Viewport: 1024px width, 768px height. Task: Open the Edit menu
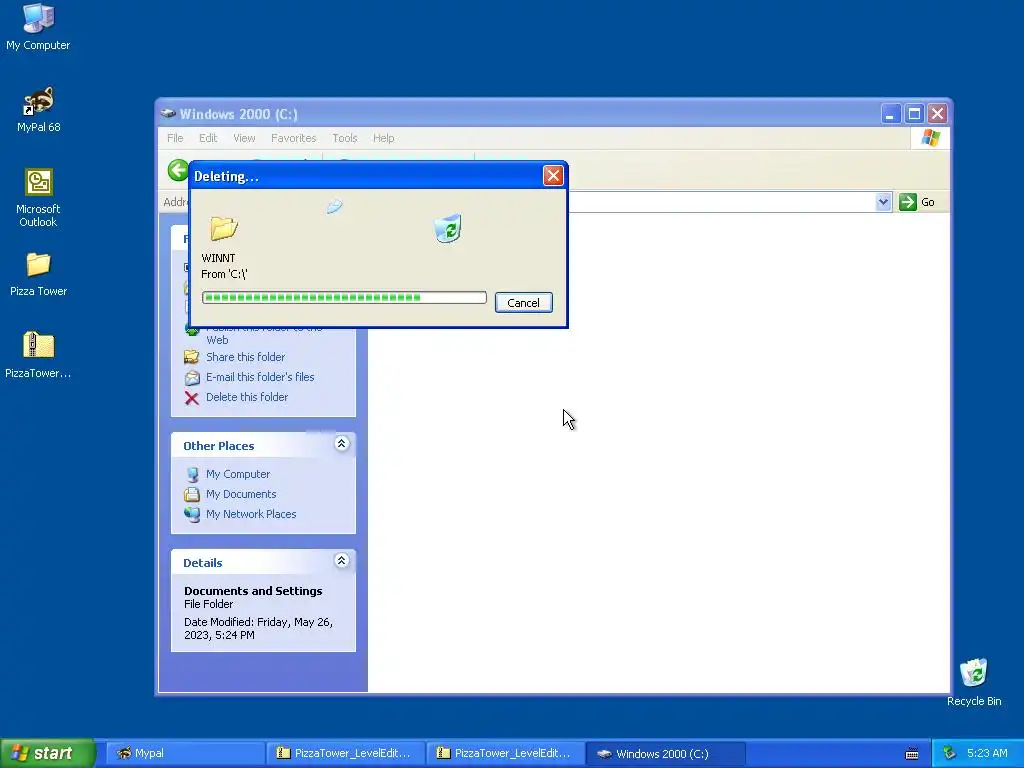point(208,138)
